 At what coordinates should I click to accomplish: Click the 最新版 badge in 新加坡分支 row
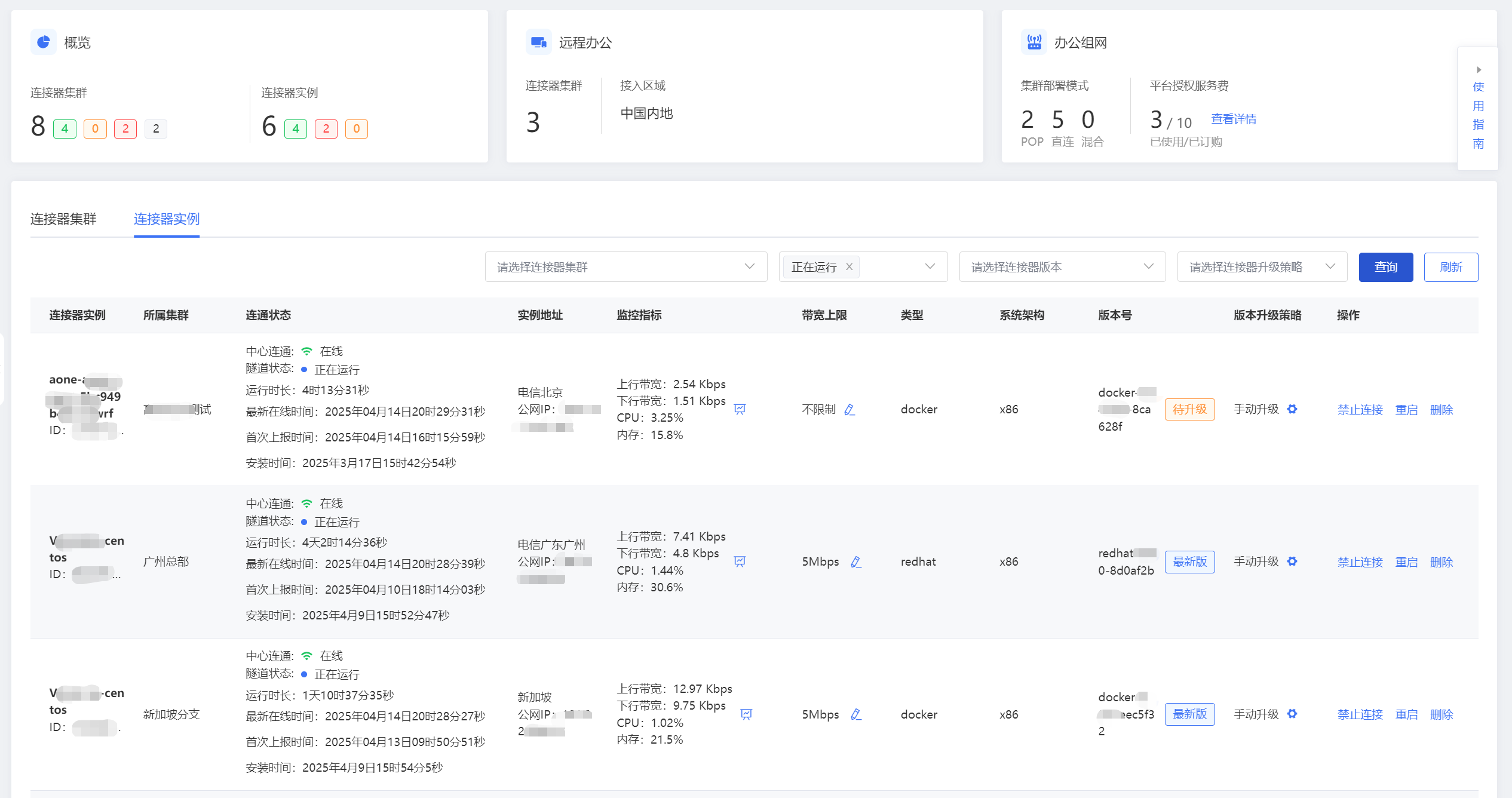(x=1189, y=714)
